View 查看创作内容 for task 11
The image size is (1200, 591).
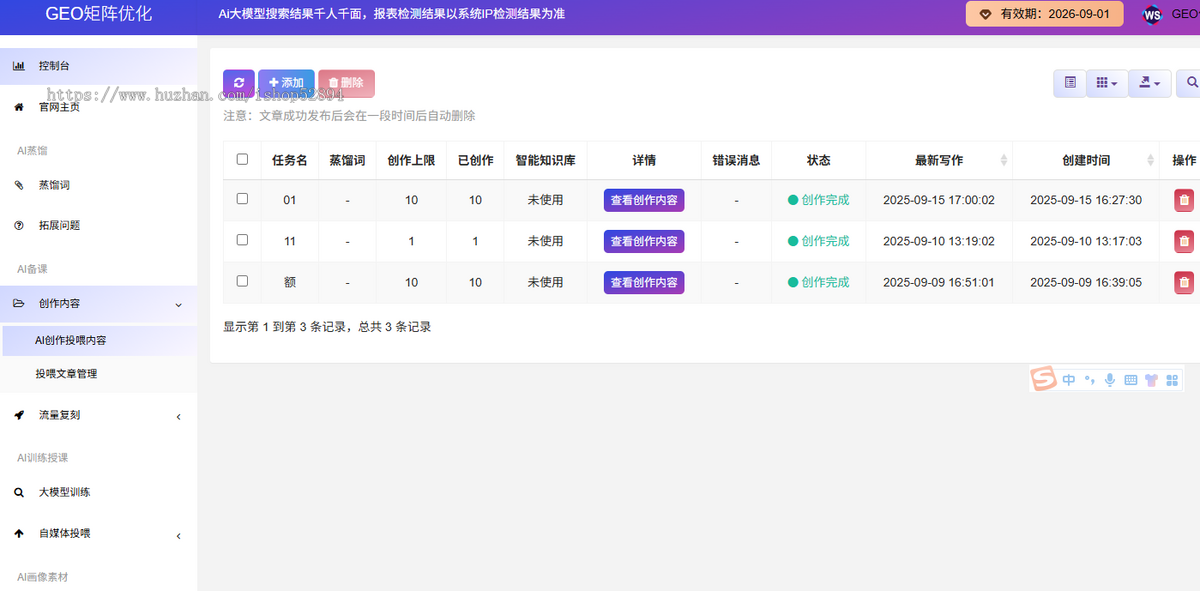644,241
